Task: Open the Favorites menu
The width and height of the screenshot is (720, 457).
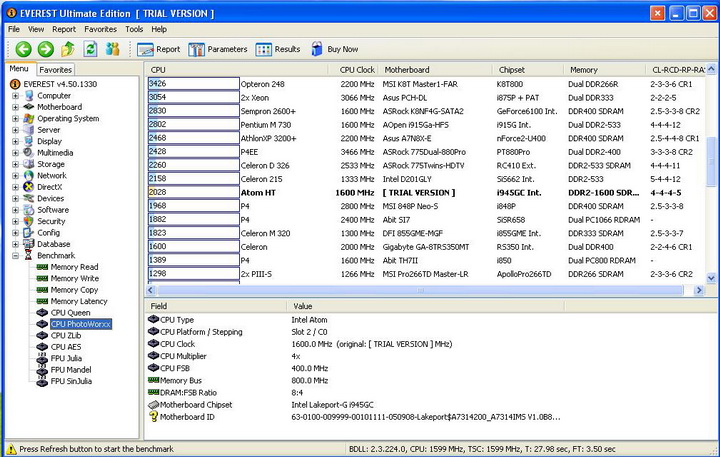Action: coord(100,29)
